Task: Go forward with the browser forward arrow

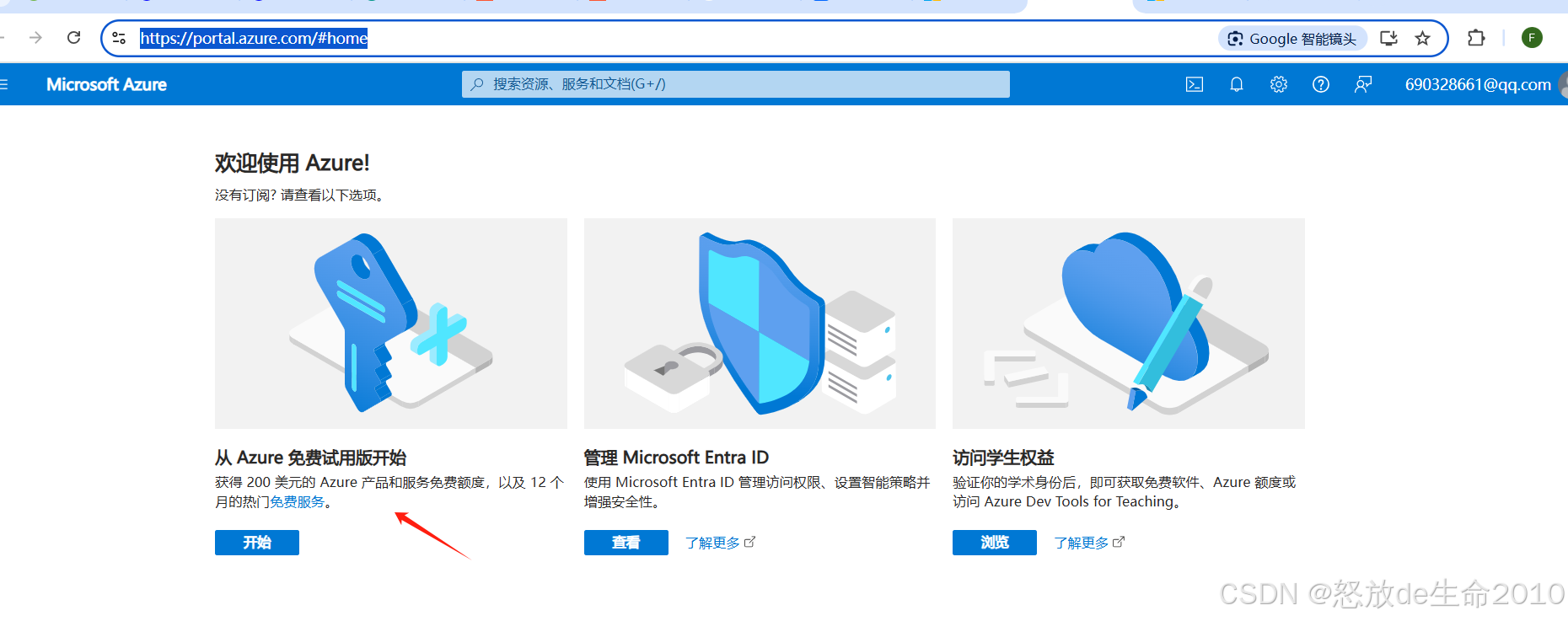Action: (x=35, y=38)
